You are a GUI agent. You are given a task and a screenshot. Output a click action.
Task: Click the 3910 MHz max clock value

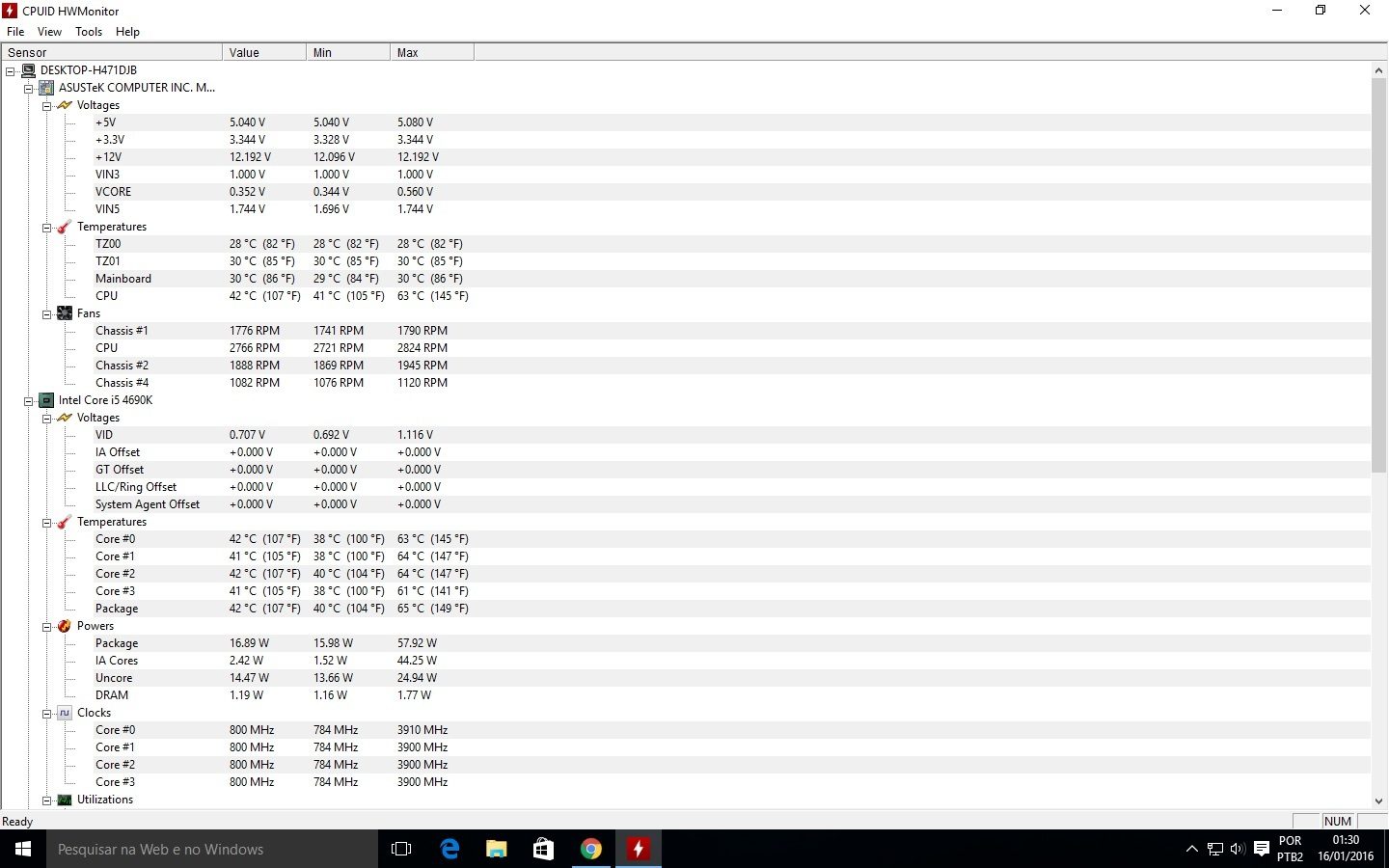point(422,730)
